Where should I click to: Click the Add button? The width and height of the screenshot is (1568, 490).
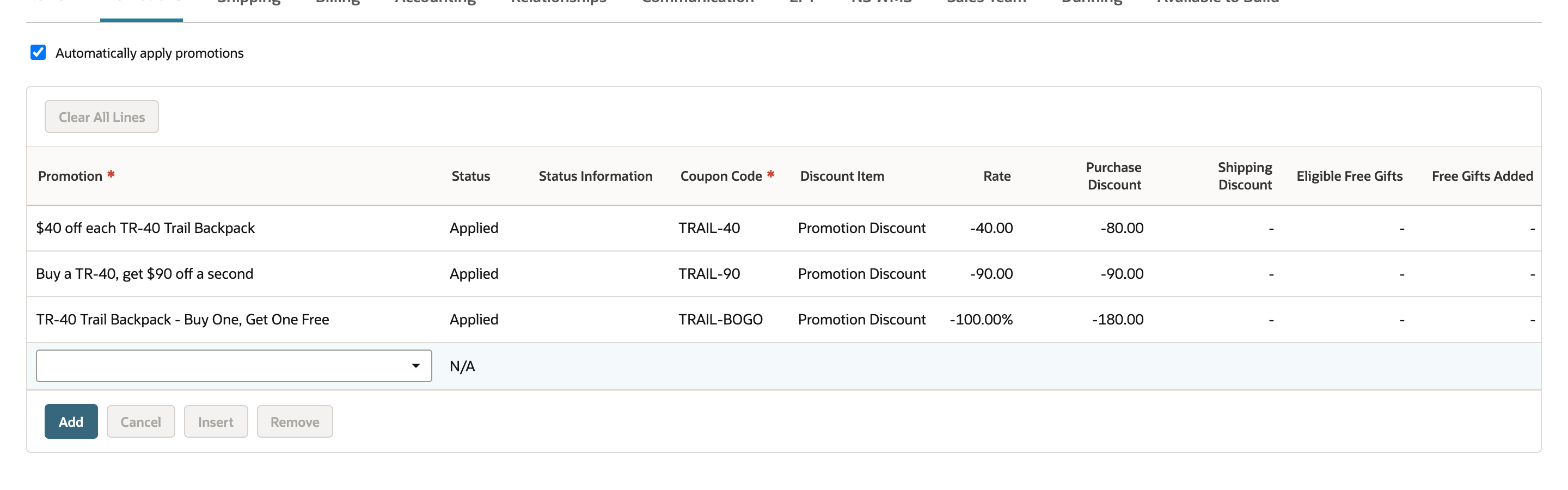(x=71, y=422)
